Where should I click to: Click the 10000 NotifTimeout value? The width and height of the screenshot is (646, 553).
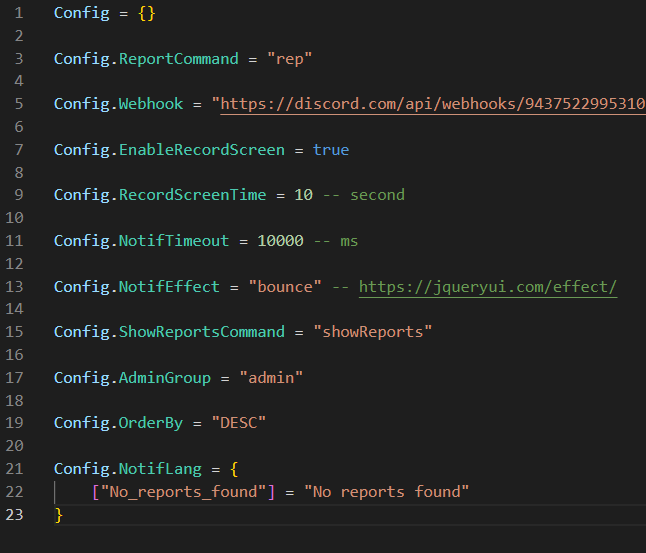tap(281, 241)
